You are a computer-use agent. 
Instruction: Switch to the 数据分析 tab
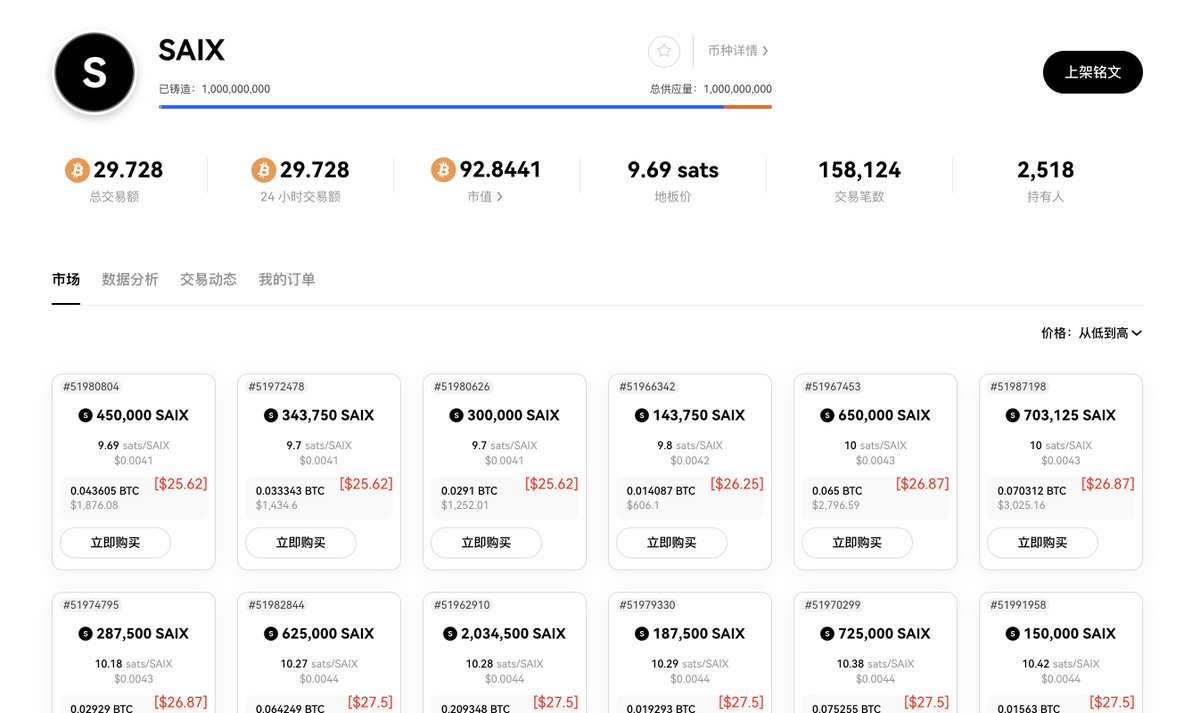pos(129,280)
